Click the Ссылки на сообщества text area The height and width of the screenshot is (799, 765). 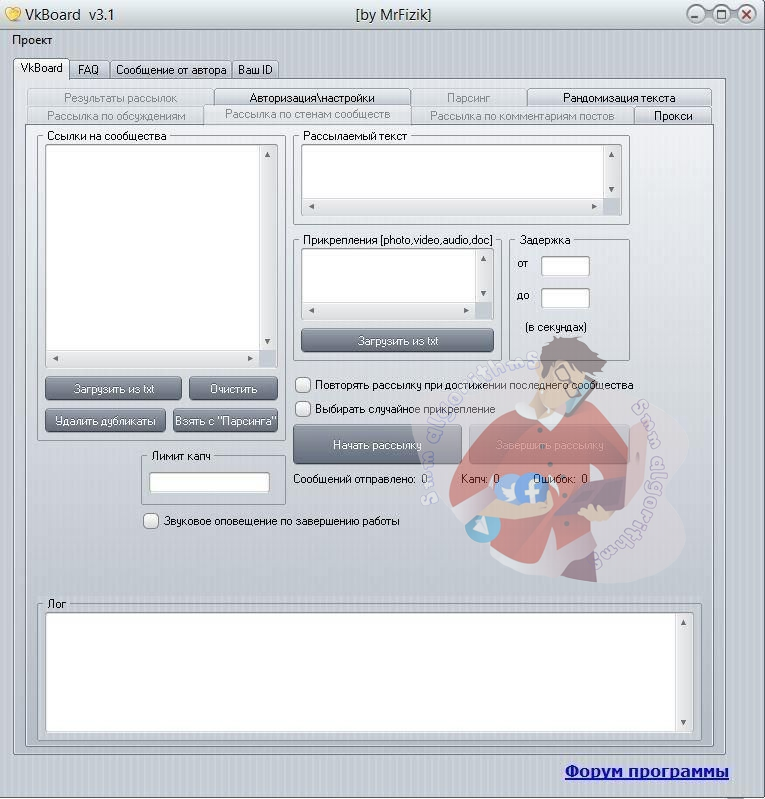point(153,248)
